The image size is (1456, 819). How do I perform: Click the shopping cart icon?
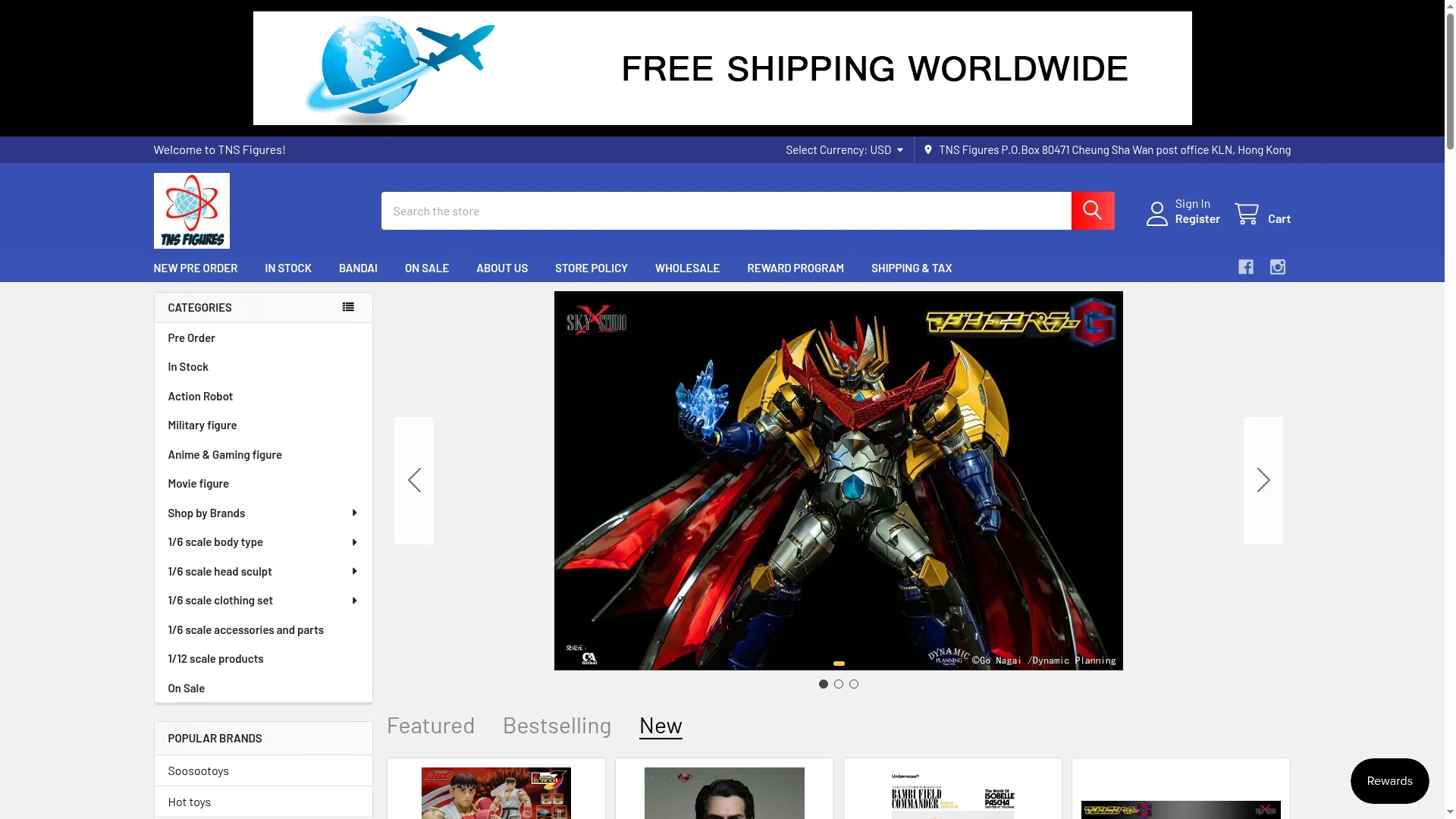[1247, 214]
